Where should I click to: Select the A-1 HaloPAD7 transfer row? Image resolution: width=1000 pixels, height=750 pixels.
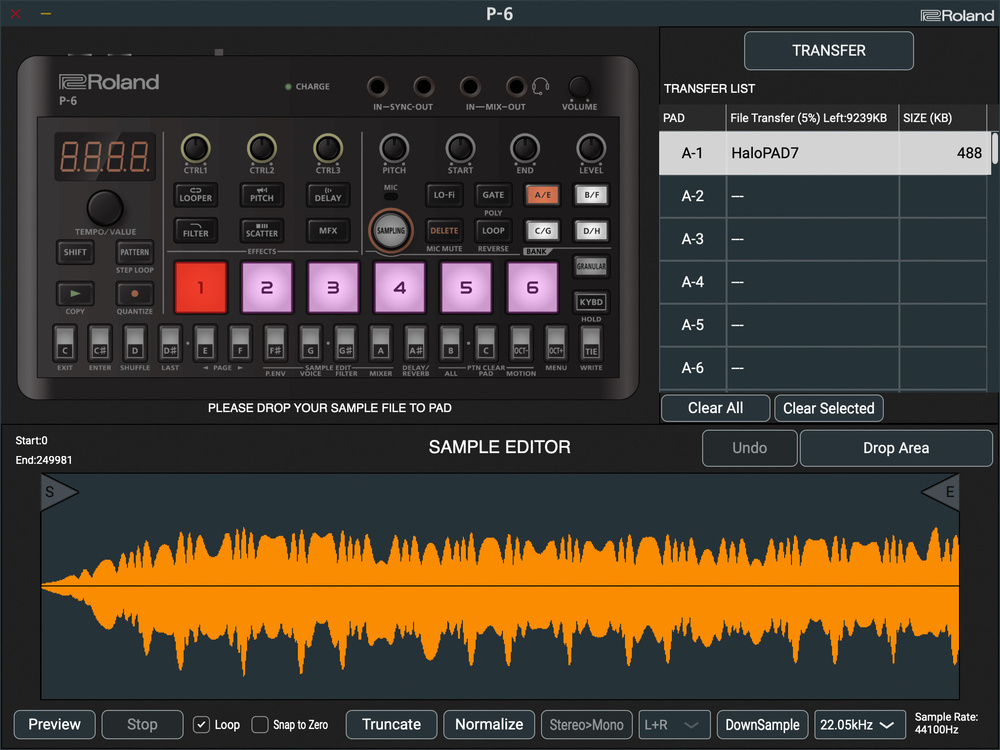[x=824, y=153]
